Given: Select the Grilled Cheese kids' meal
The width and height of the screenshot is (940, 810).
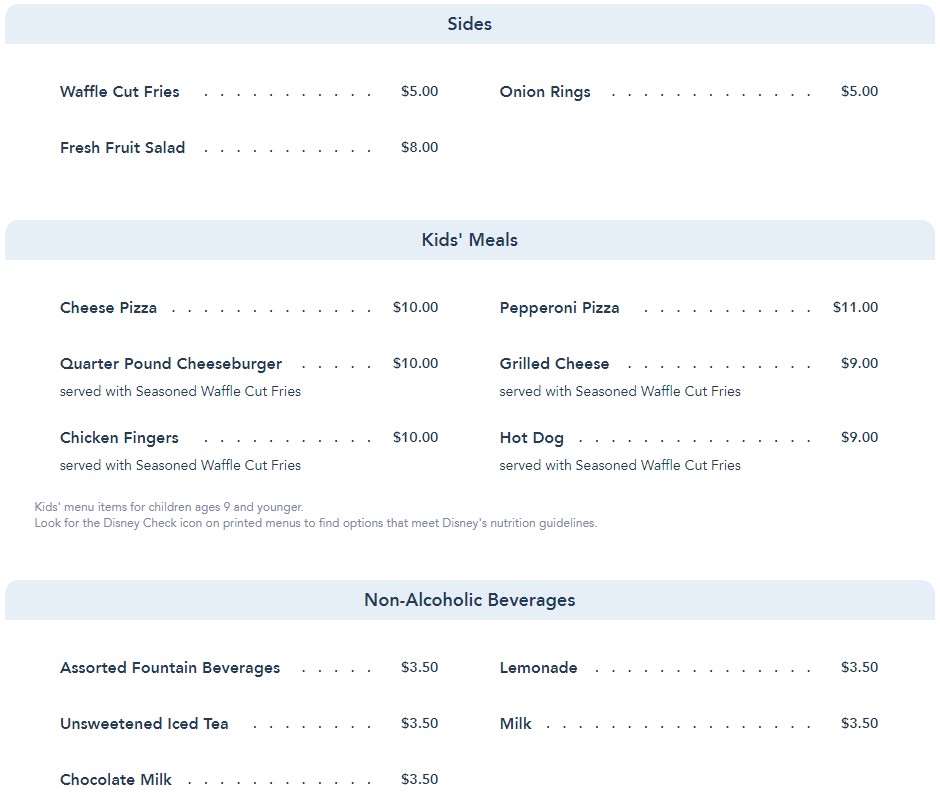Looking at the screenshot, I should point(554,364).
